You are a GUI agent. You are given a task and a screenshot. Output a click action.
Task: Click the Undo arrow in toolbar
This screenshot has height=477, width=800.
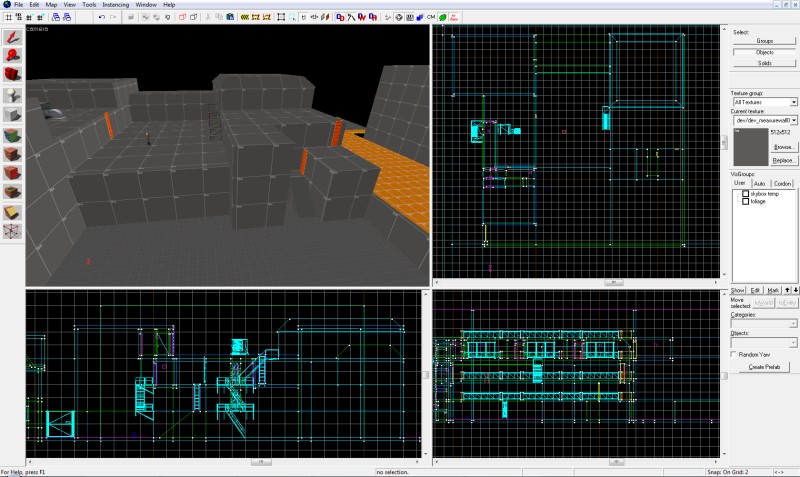(102, 17)
